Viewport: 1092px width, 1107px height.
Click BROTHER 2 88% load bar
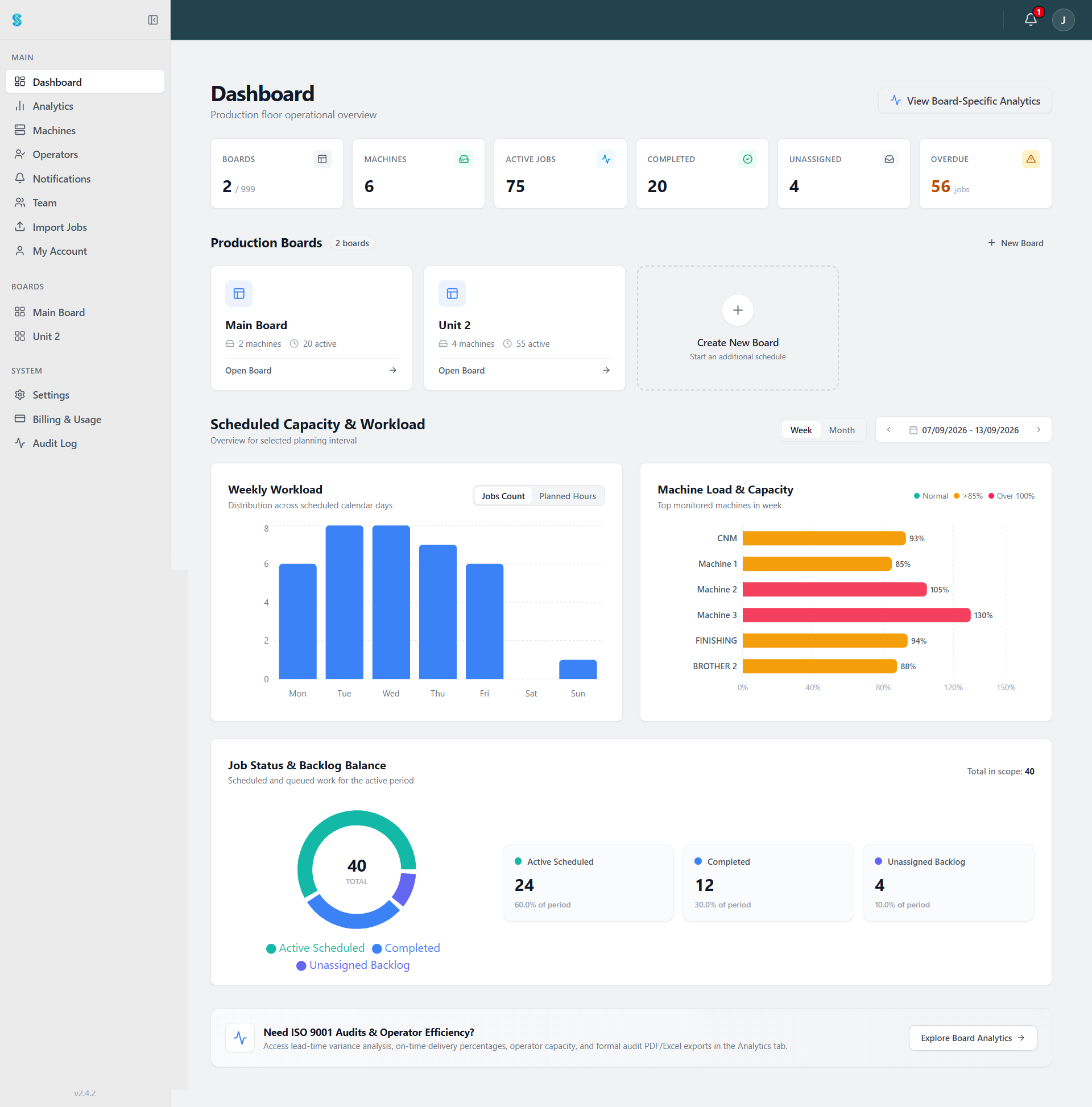pyautogui.click(x=820, y=666)
